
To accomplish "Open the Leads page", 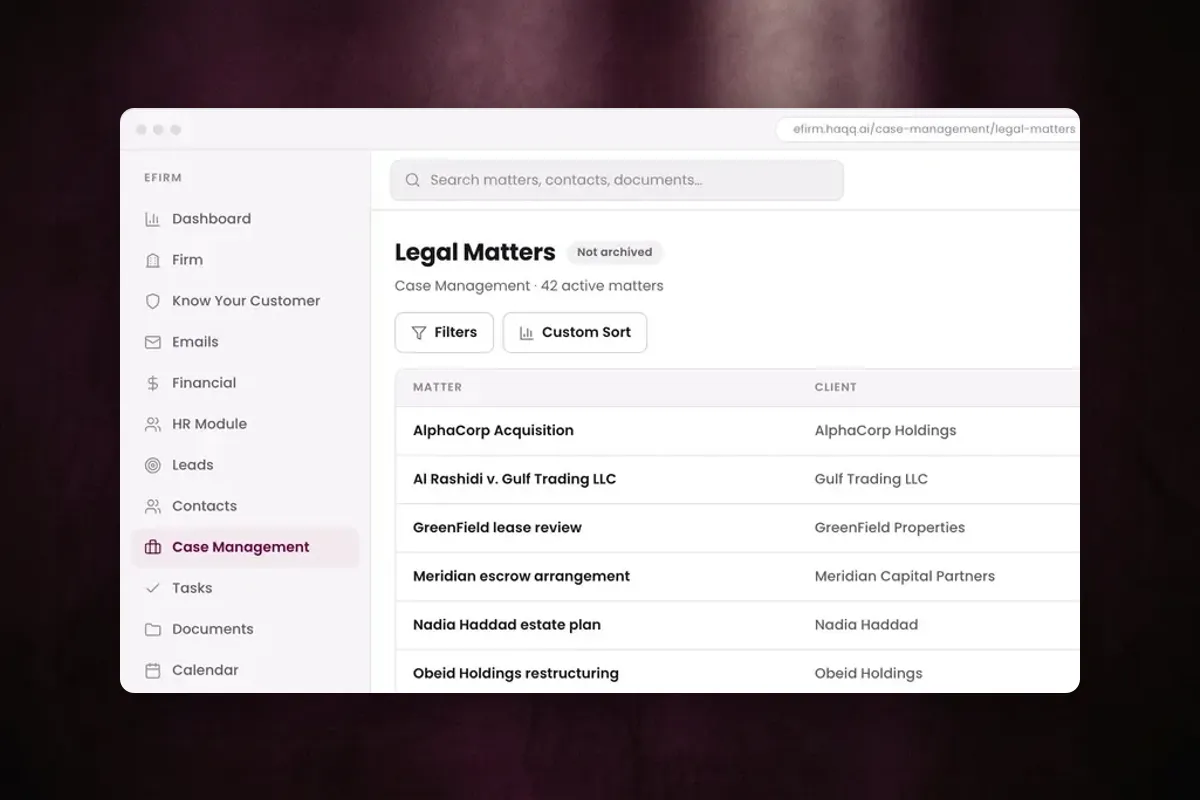I will click(x=245, y=465).
